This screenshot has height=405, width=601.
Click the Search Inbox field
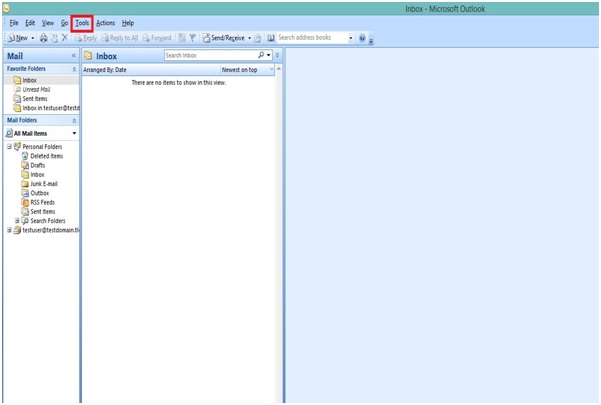211,56
